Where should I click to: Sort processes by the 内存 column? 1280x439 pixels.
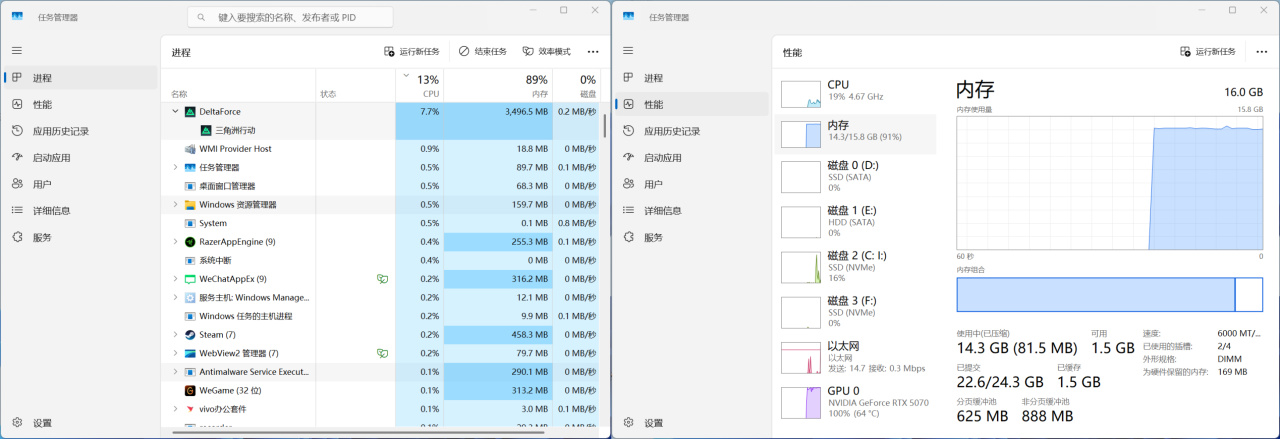tap(498, 85)
